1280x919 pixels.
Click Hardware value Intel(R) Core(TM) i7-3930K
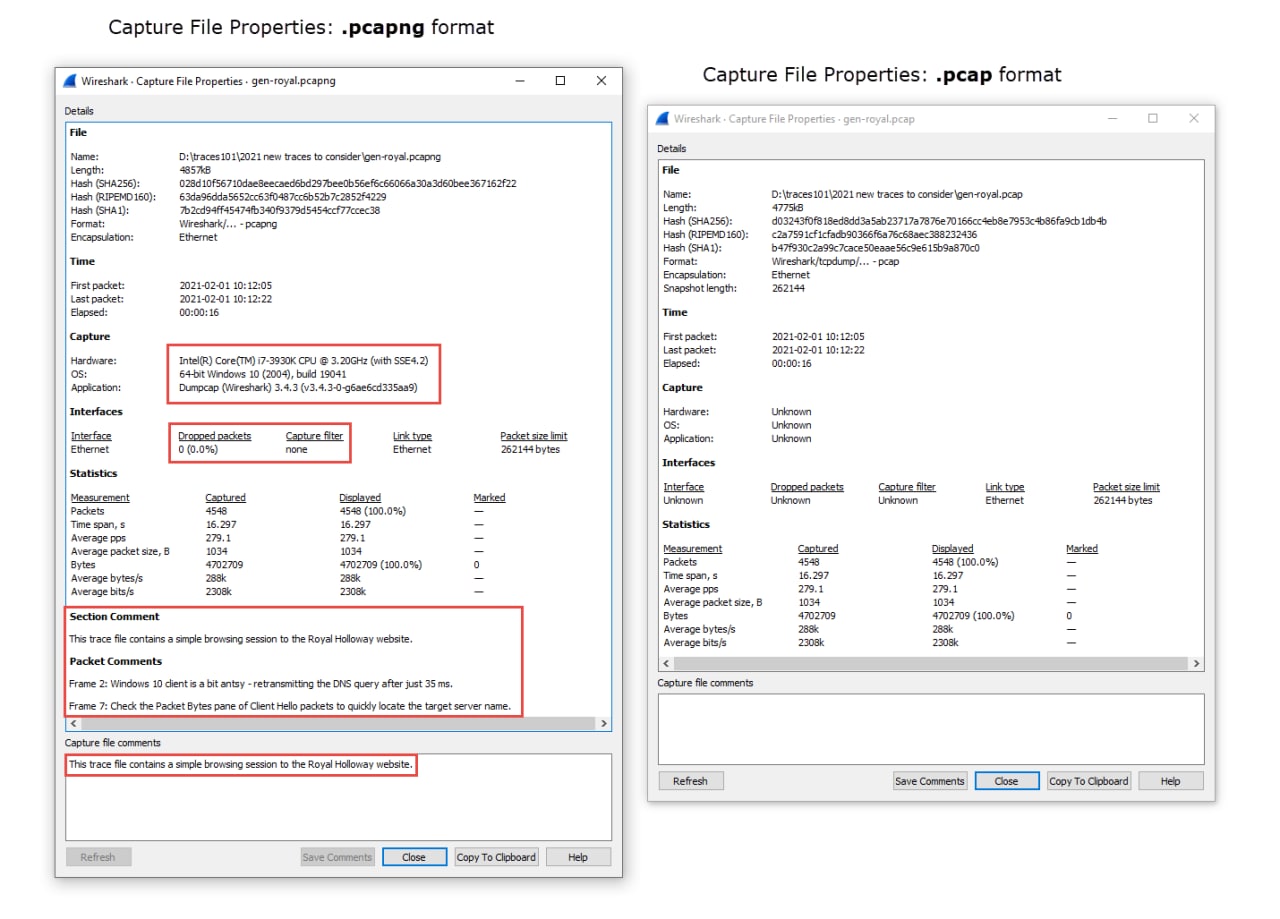(x=303, y=360)
